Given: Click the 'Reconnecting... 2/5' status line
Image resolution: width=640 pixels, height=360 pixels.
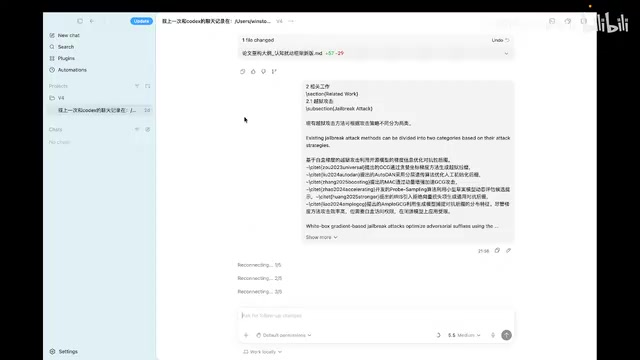Looking at the screenshot, I should click(260, 278).
